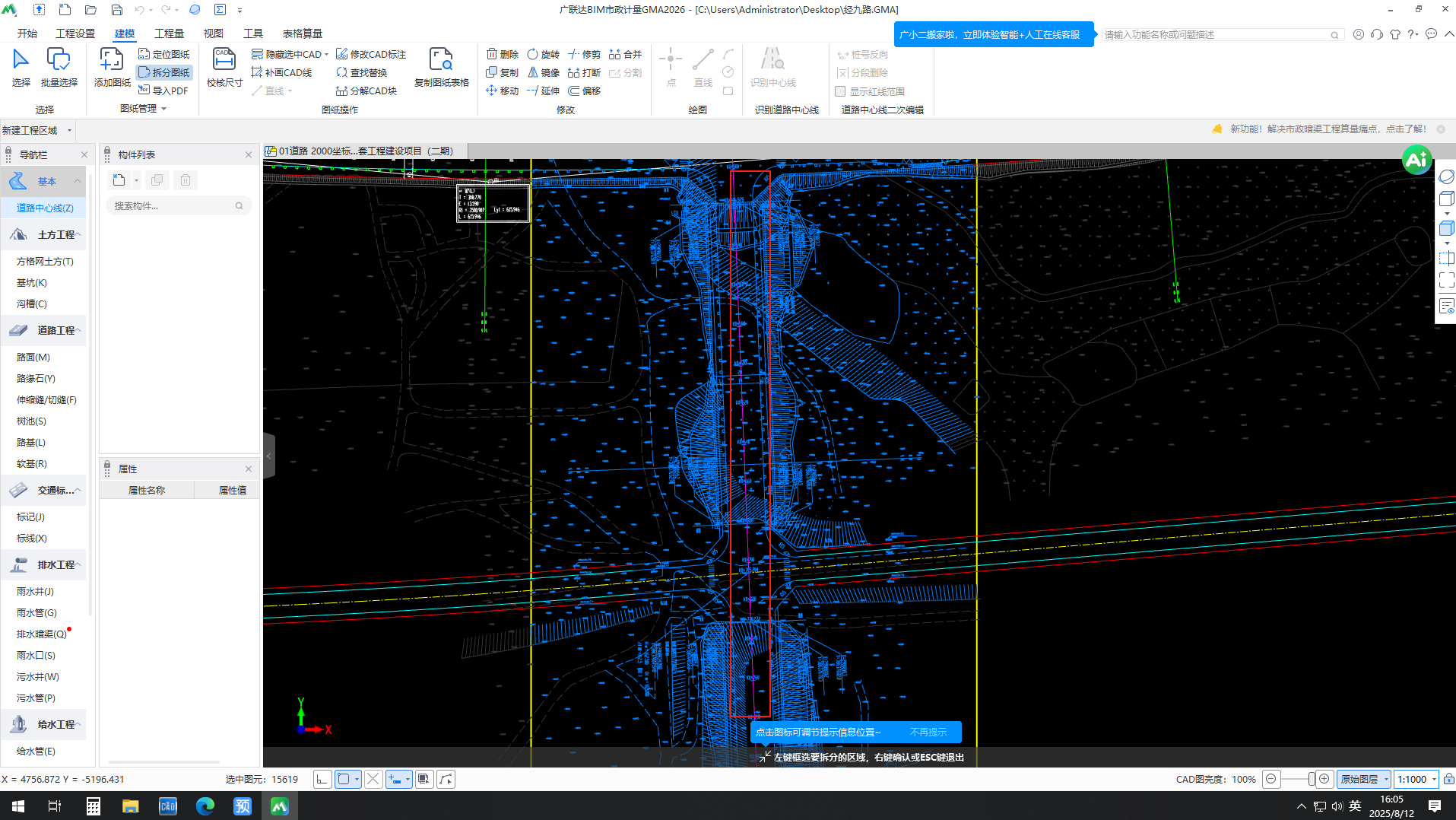Open the undo history dropdown arrow
The height and width of the screenshot is (820, 1456).
point(151,10)
